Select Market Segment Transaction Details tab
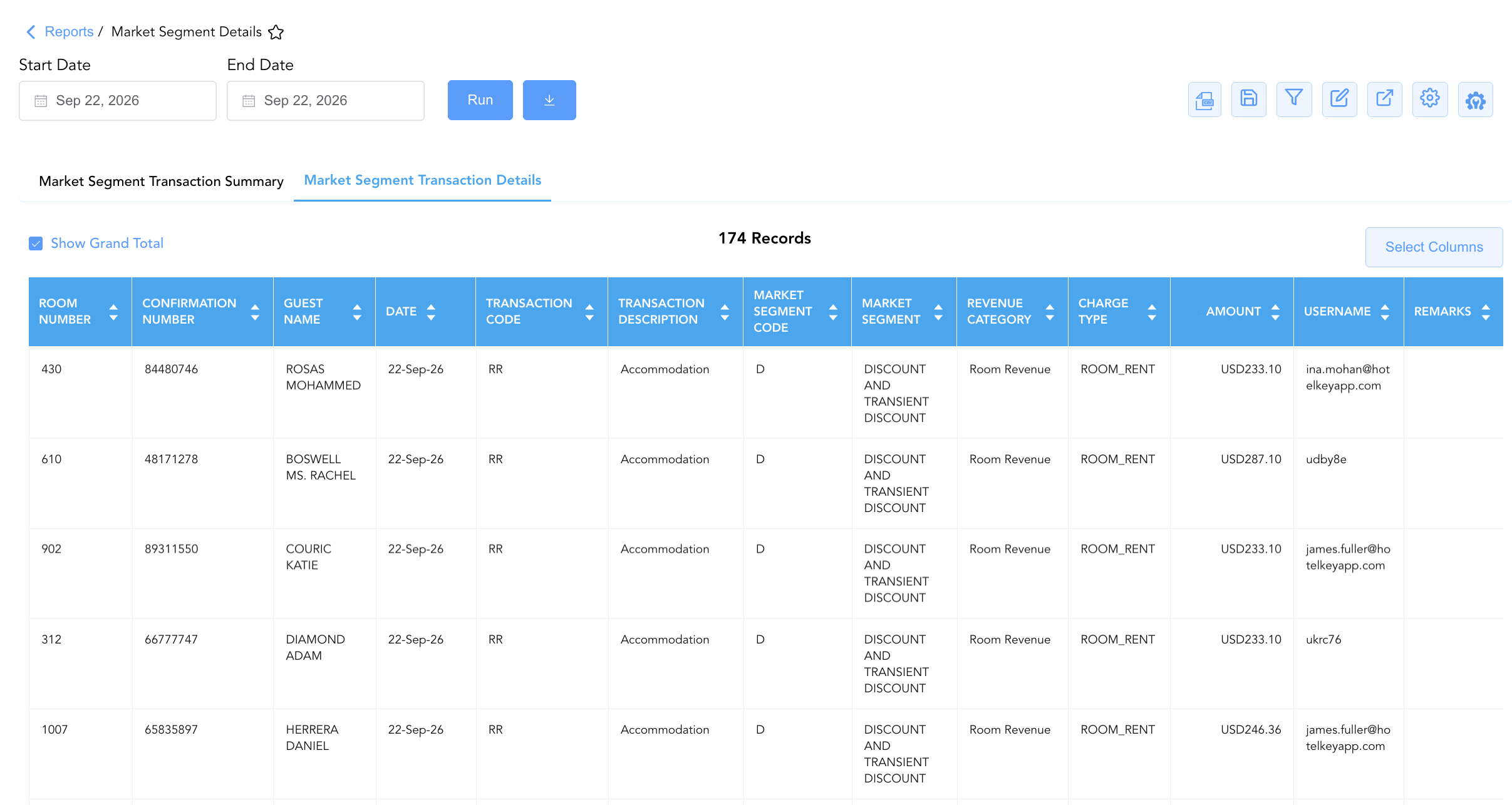Screen dimensions: 1512x805 [x=423, y=180]
